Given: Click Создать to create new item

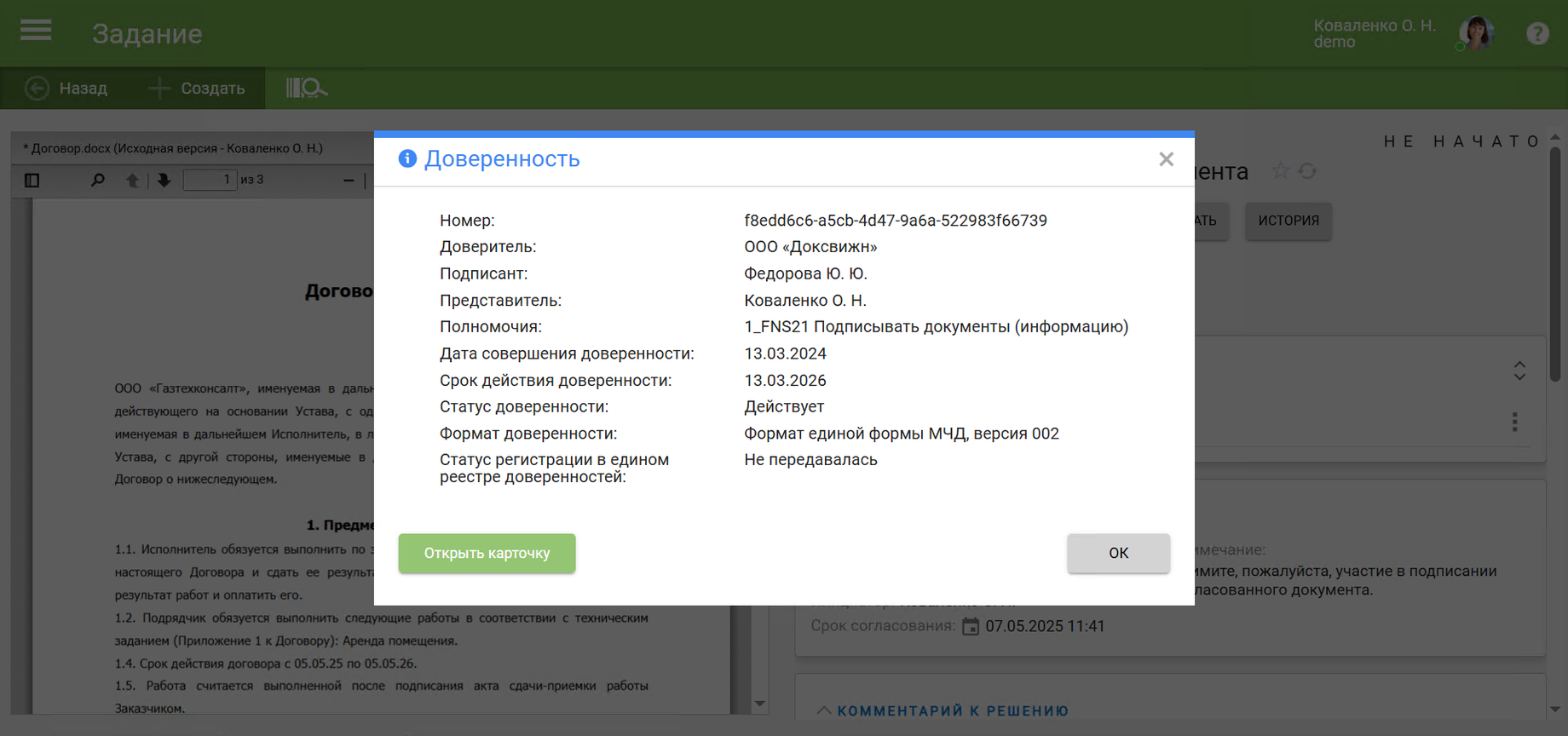Looking at the screenshot, I should point(197,89).
